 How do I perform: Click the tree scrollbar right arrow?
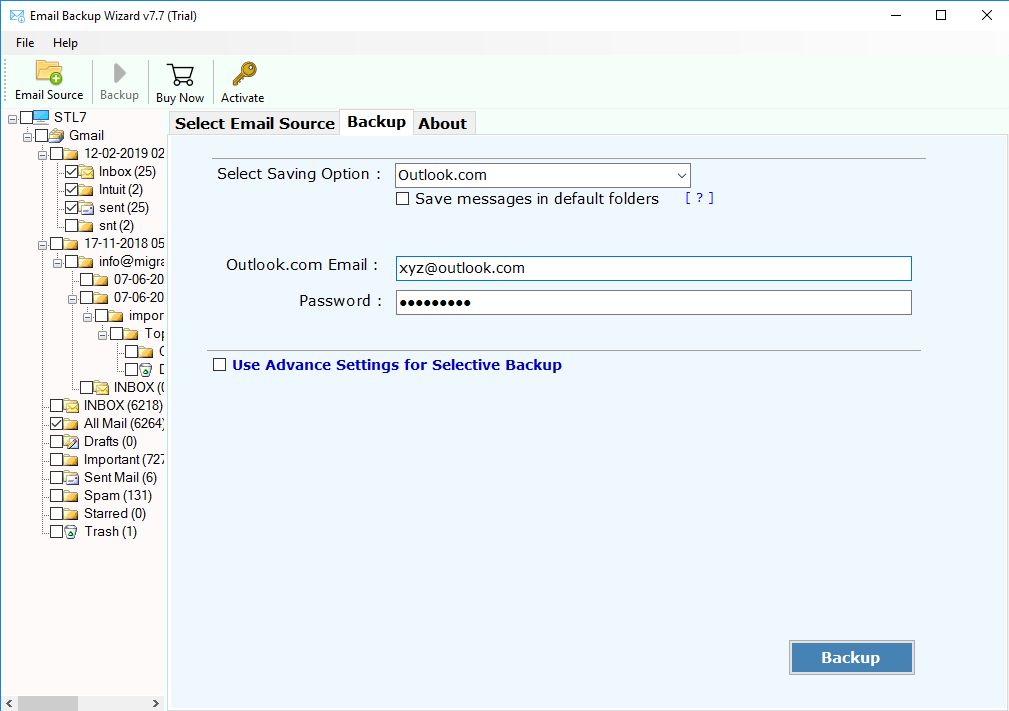[x=156, y=703]
